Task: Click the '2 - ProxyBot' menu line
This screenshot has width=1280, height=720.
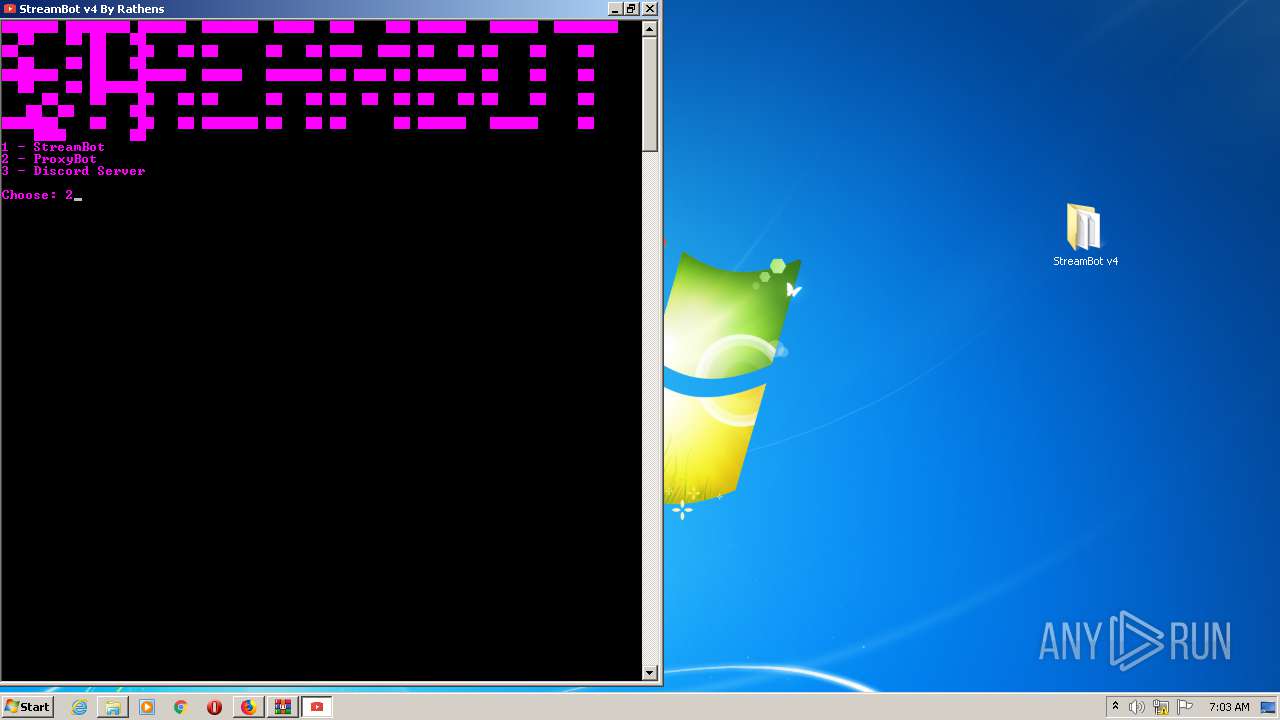Action: click(x=49, y=159)
